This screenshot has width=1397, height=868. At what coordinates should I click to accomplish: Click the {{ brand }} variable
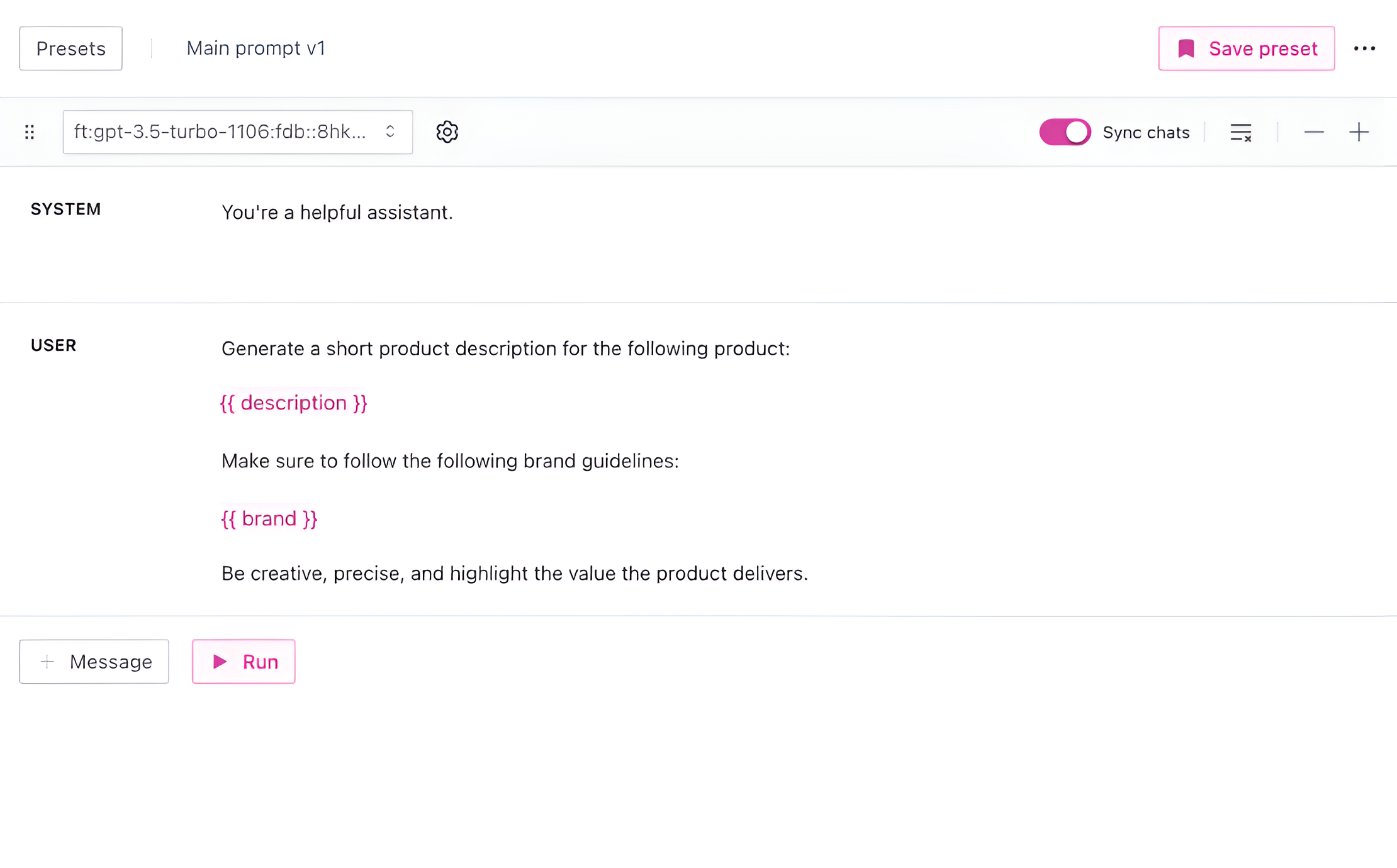[x=269, y=519]
